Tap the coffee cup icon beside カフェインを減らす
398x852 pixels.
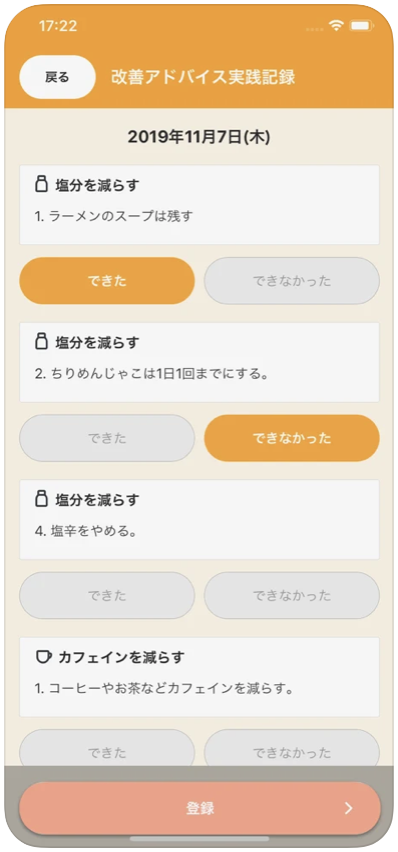pos(43,657)
